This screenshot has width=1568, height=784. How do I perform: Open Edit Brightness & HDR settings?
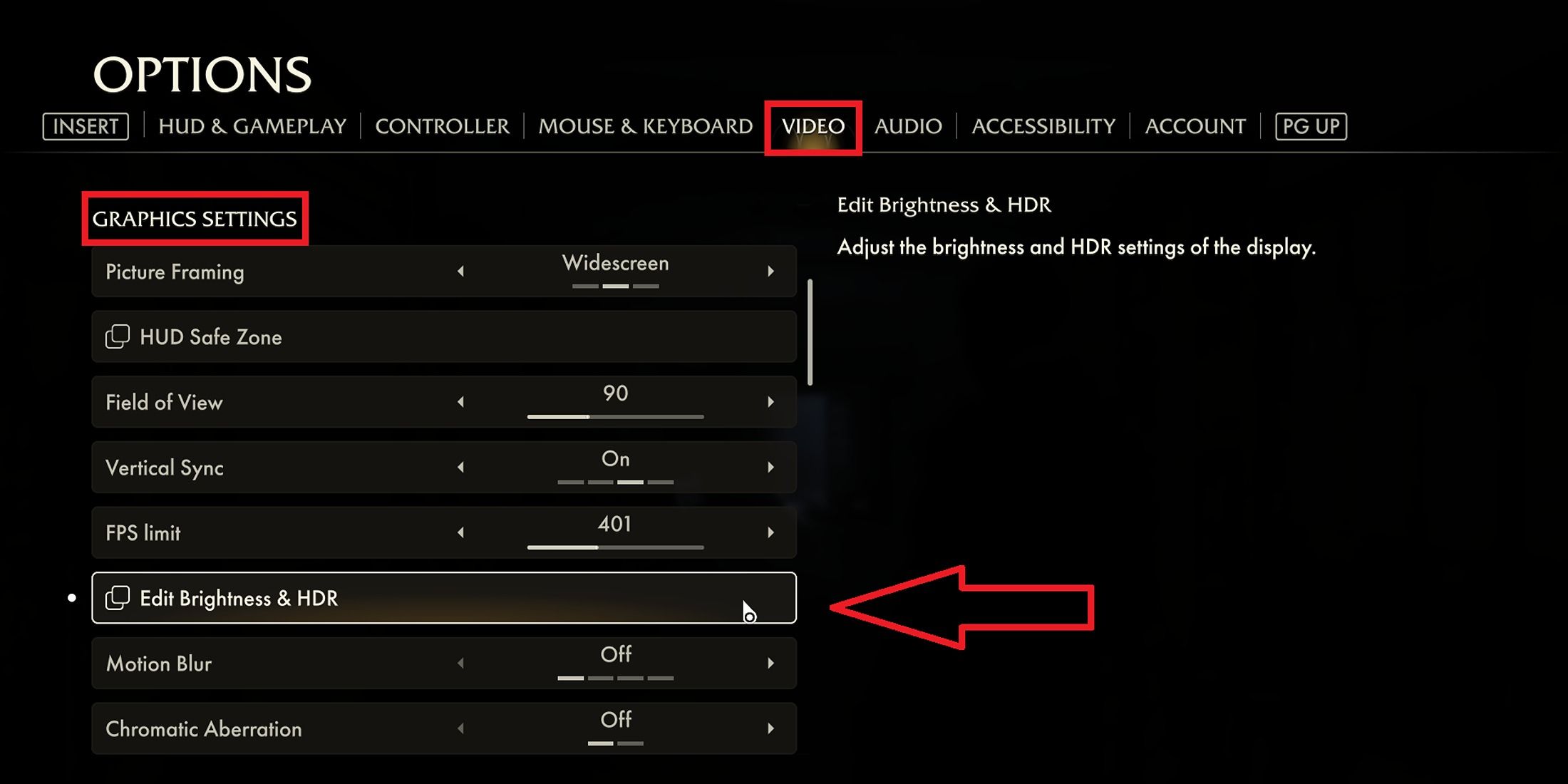[x=443, y=597]
